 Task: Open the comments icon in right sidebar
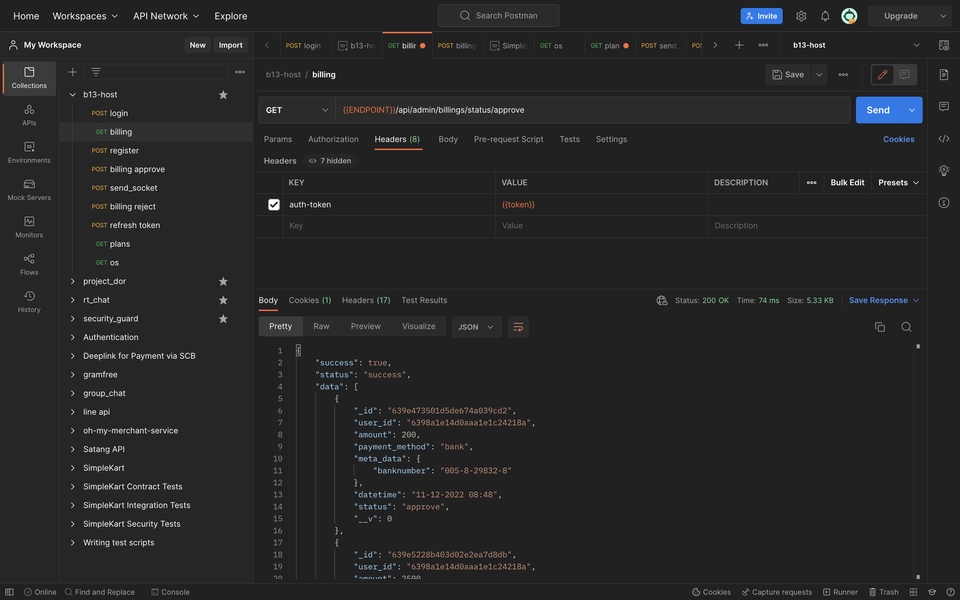(x=943, y=107)
